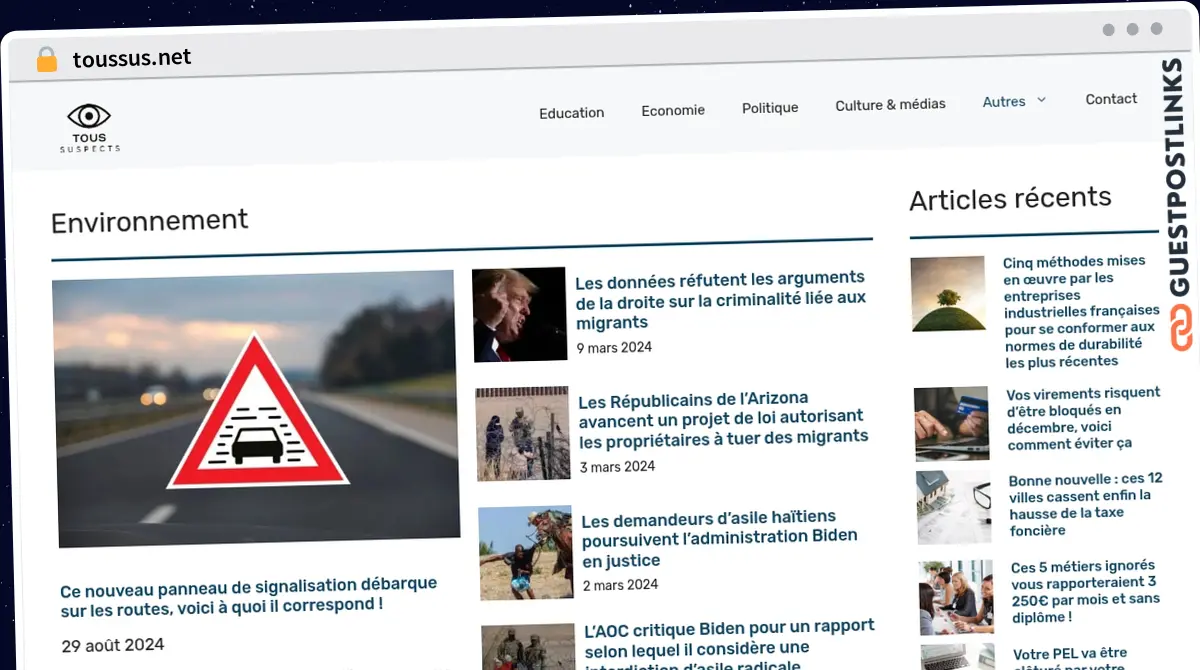Open 'Ces 5 métiers ignorés' article
1200x670 pixels.
coord(1086,591)
